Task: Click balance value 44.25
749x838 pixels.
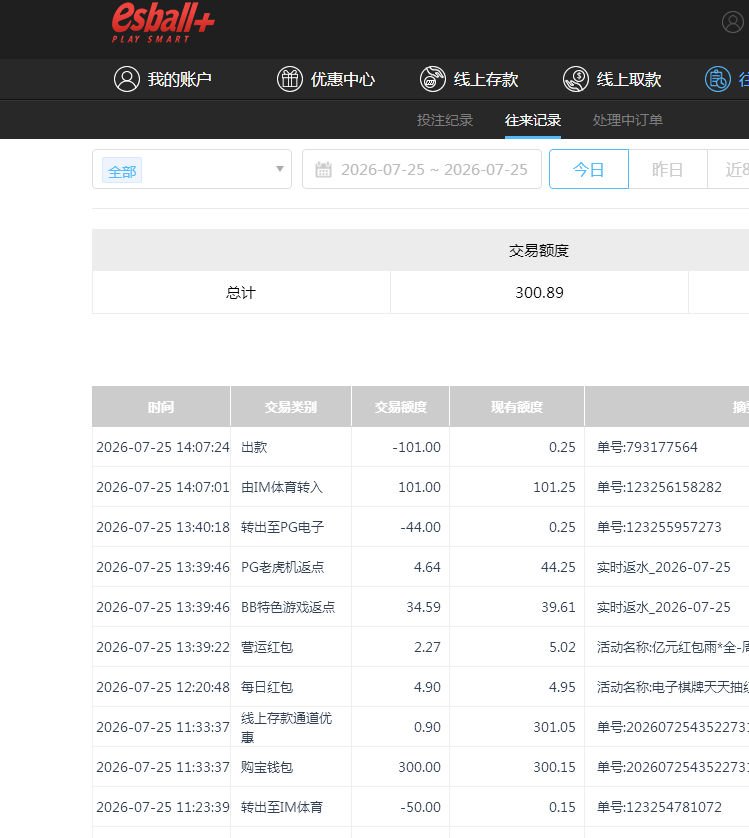Action: coord(558,567)
